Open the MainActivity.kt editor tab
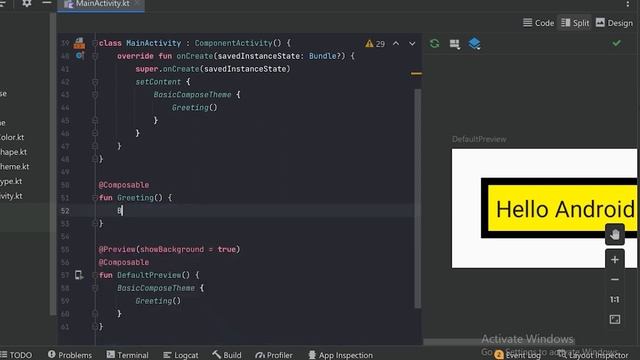Screen dimensions: 640x360 coord(101,4)
